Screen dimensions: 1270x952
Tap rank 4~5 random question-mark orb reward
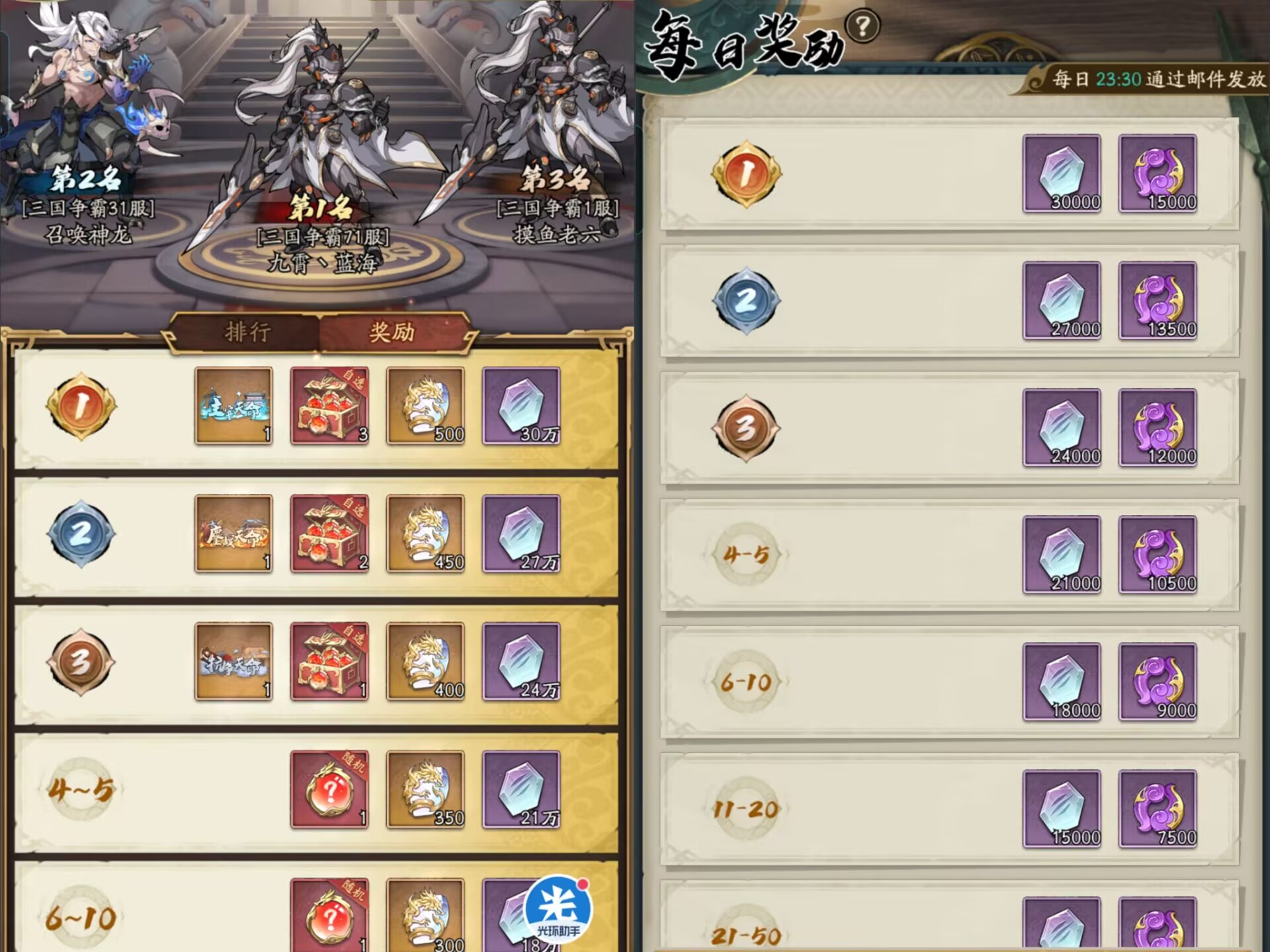click(329, 789)
